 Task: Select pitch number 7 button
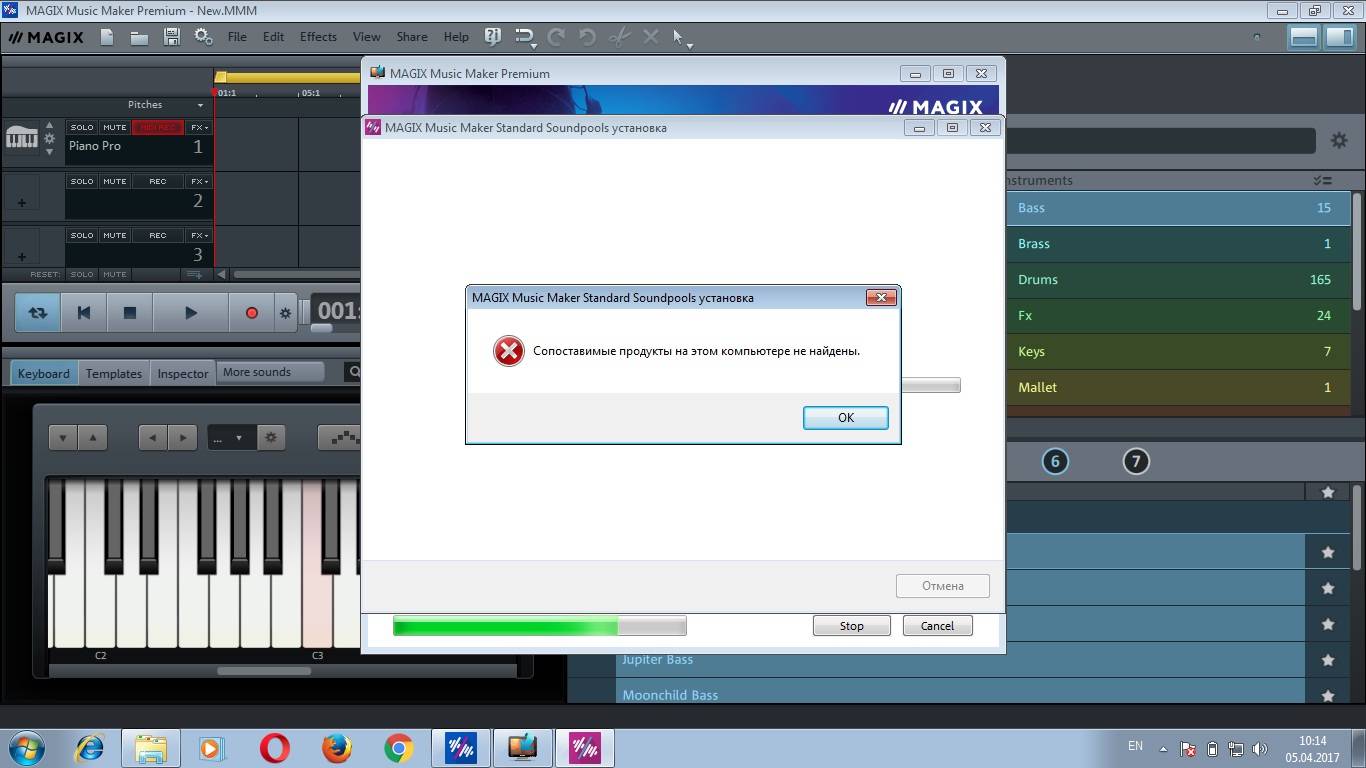(x=1136, y=461)
